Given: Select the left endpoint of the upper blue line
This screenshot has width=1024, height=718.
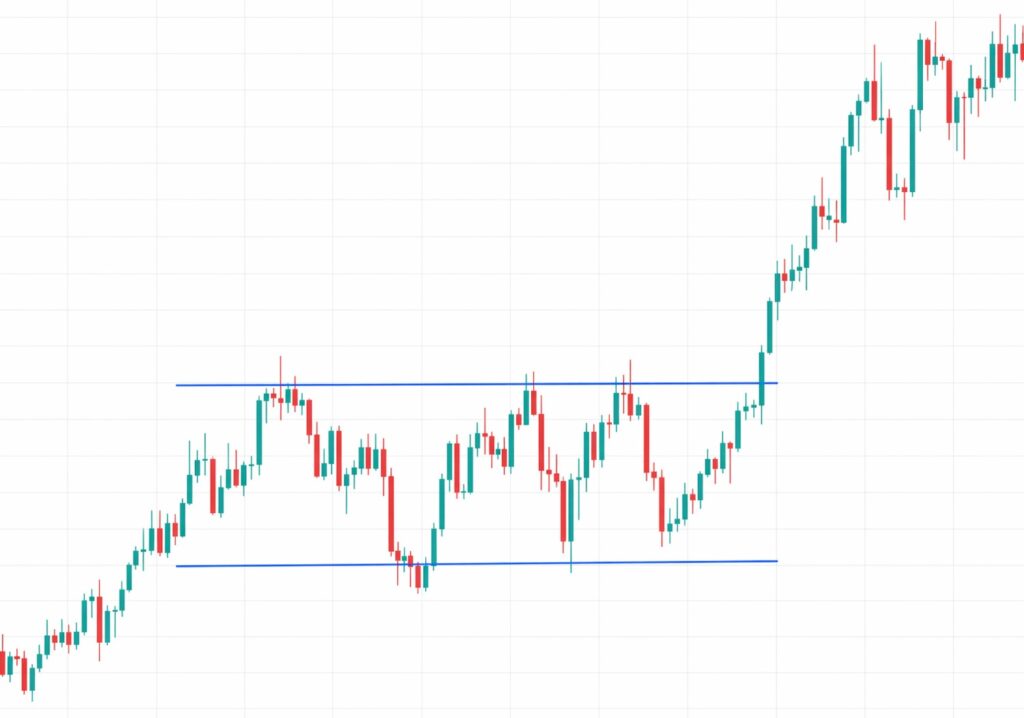Looking at the screenshot, I should (x=177, y=385).
